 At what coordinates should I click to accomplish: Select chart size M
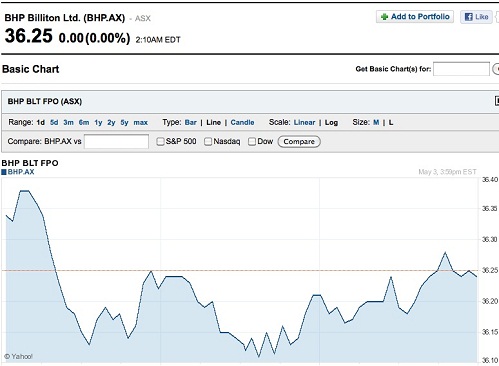376,122
